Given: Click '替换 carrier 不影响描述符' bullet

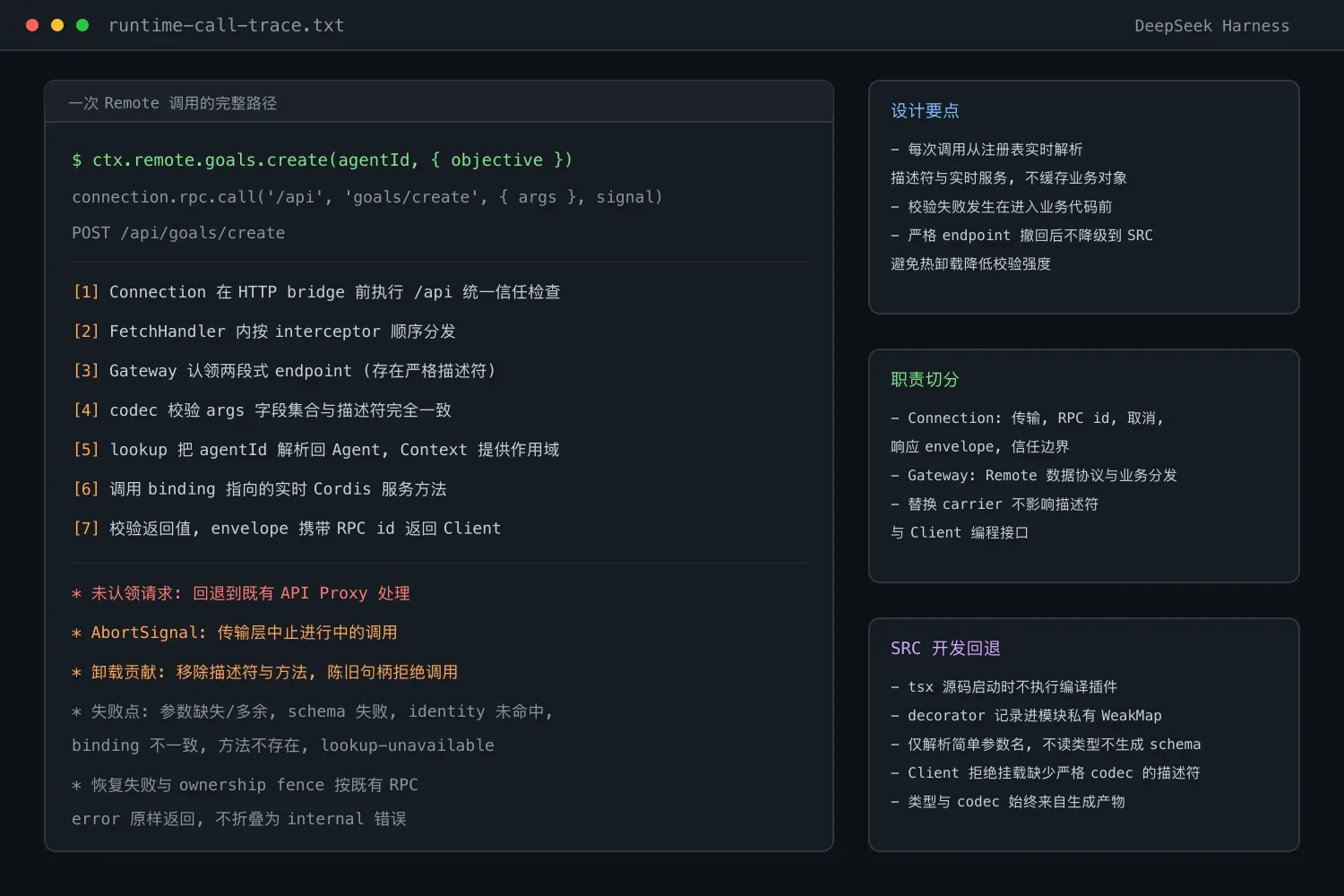Looking at the screenshot, I should [x=995, y=504].
